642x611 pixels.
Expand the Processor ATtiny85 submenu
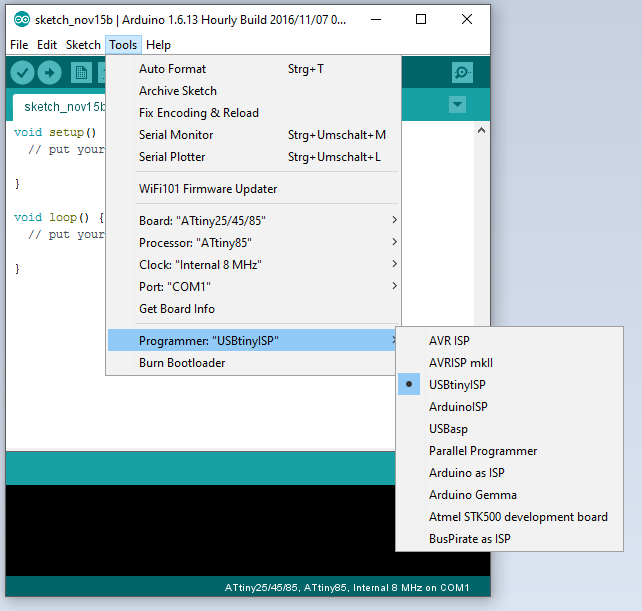tap(253, 243)
